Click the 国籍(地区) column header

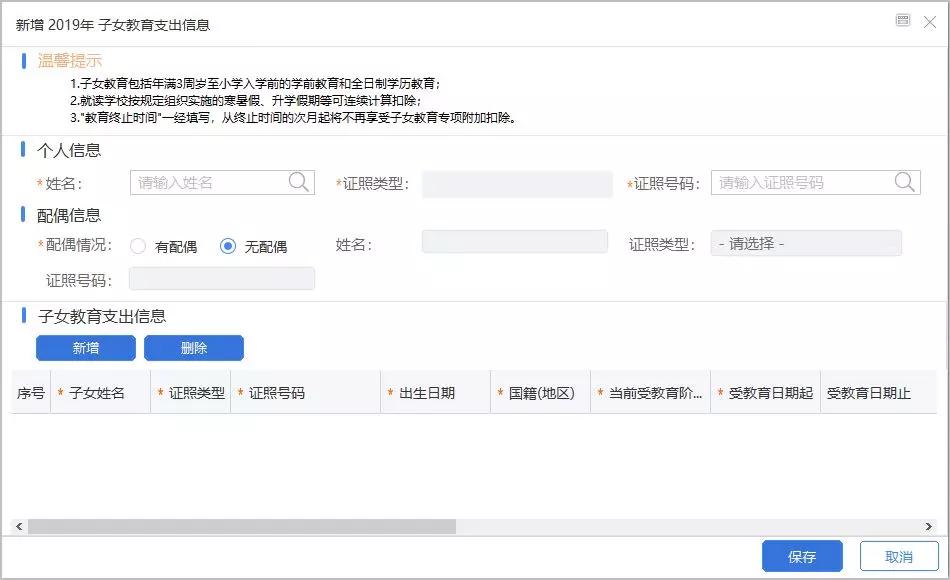click(540, 393)
